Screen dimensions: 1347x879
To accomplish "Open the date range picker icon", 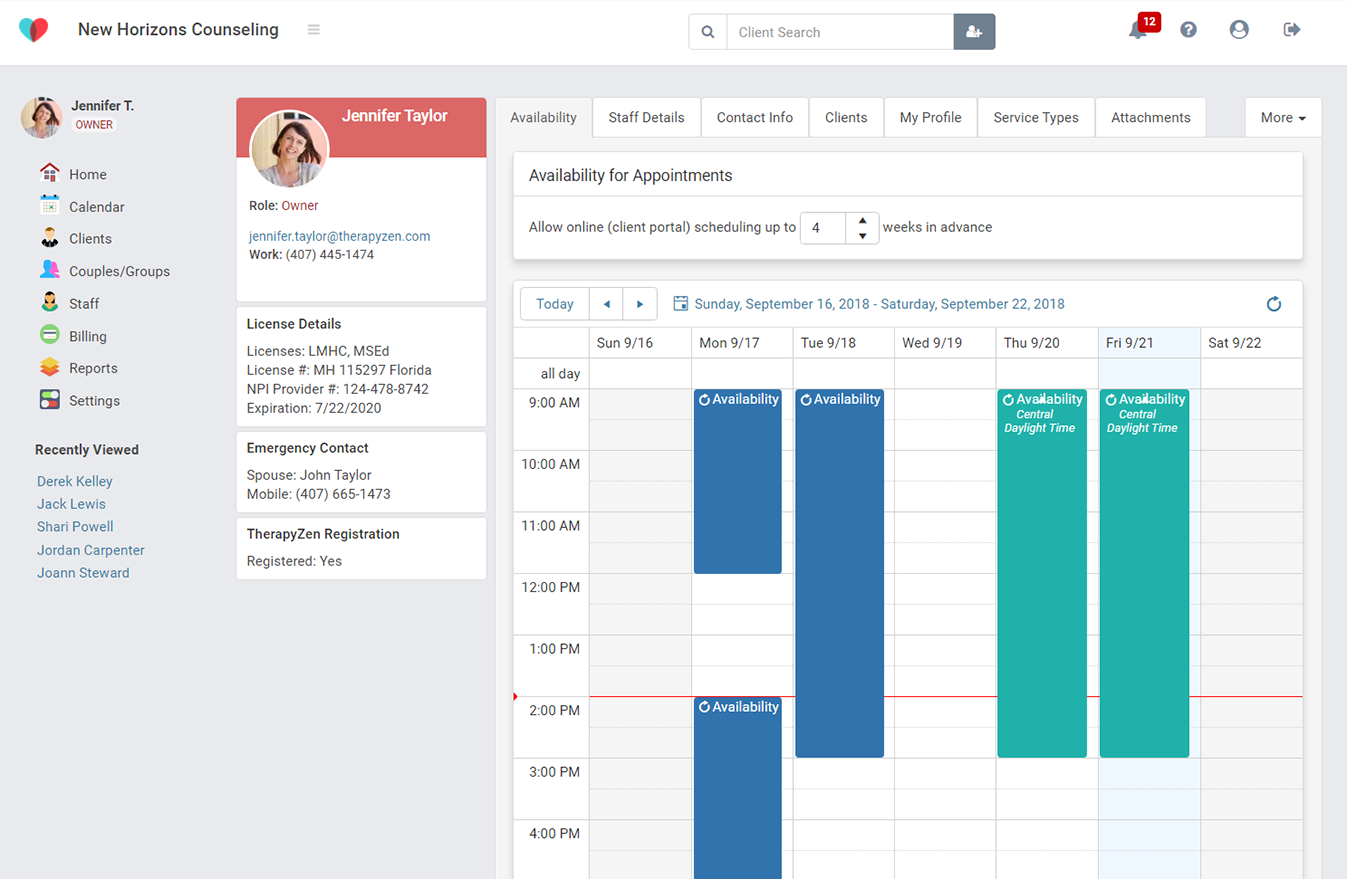I will point(681,303).
